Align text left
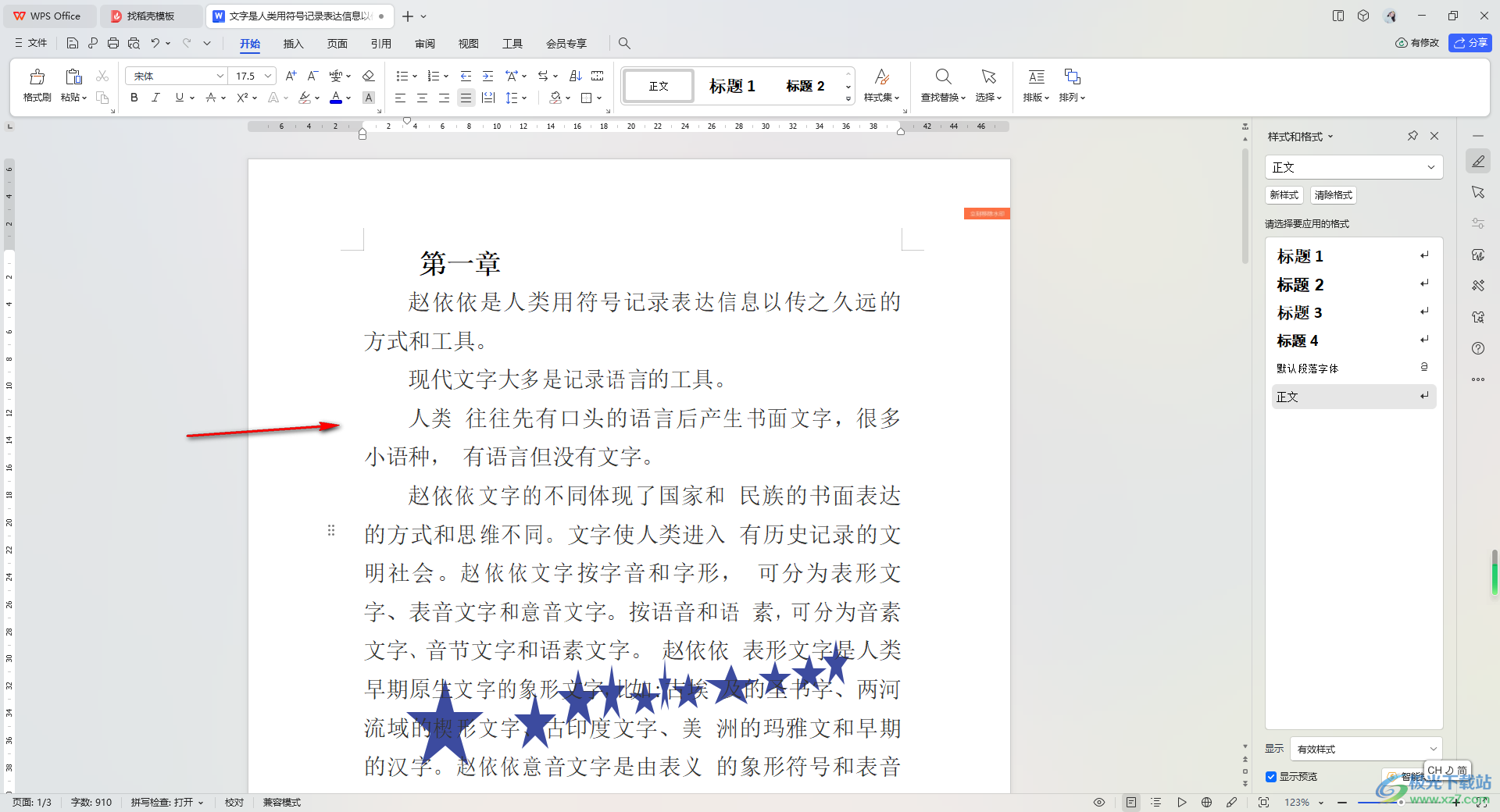Viewport: 1500px width, 812px height. (x=400, y=98)
